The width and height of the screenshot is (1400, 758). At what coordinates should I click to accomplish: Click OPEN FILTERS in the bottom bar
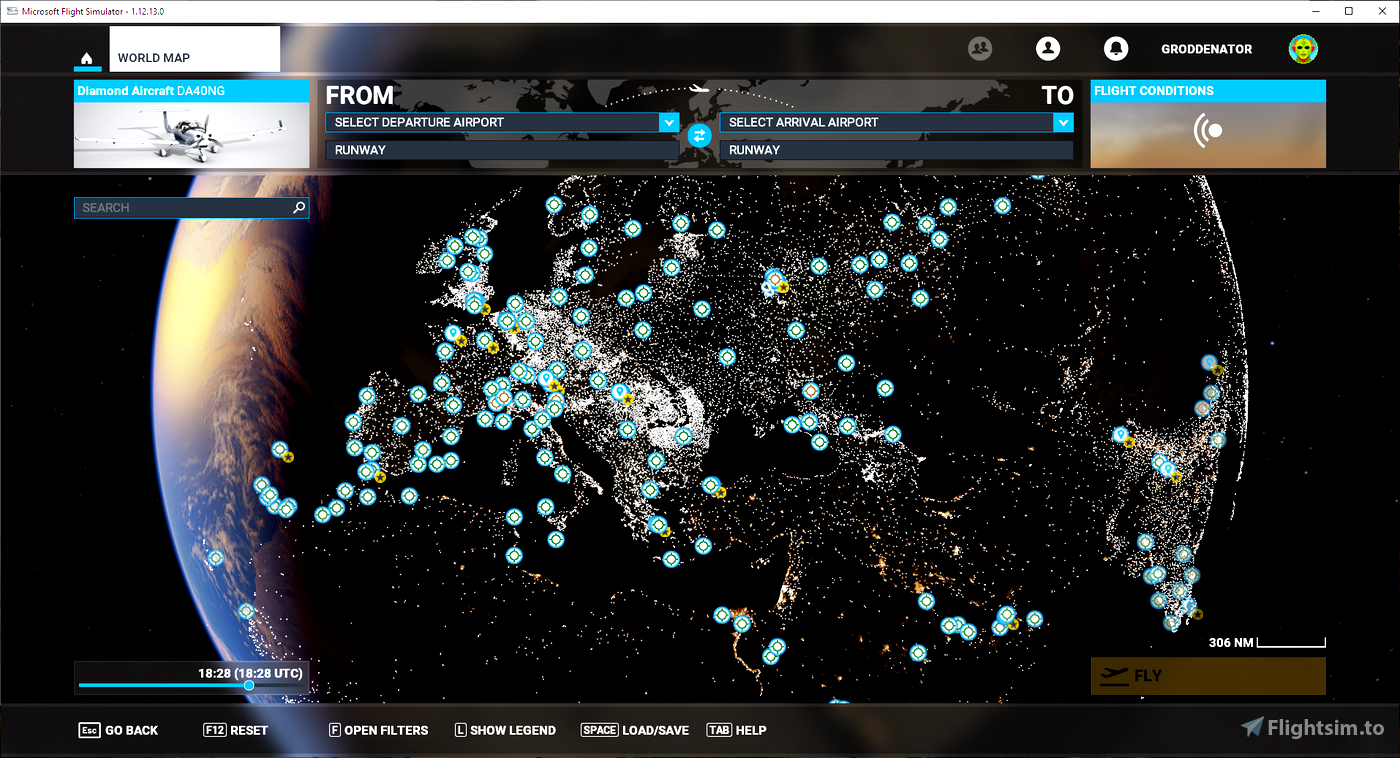(378, 730)
